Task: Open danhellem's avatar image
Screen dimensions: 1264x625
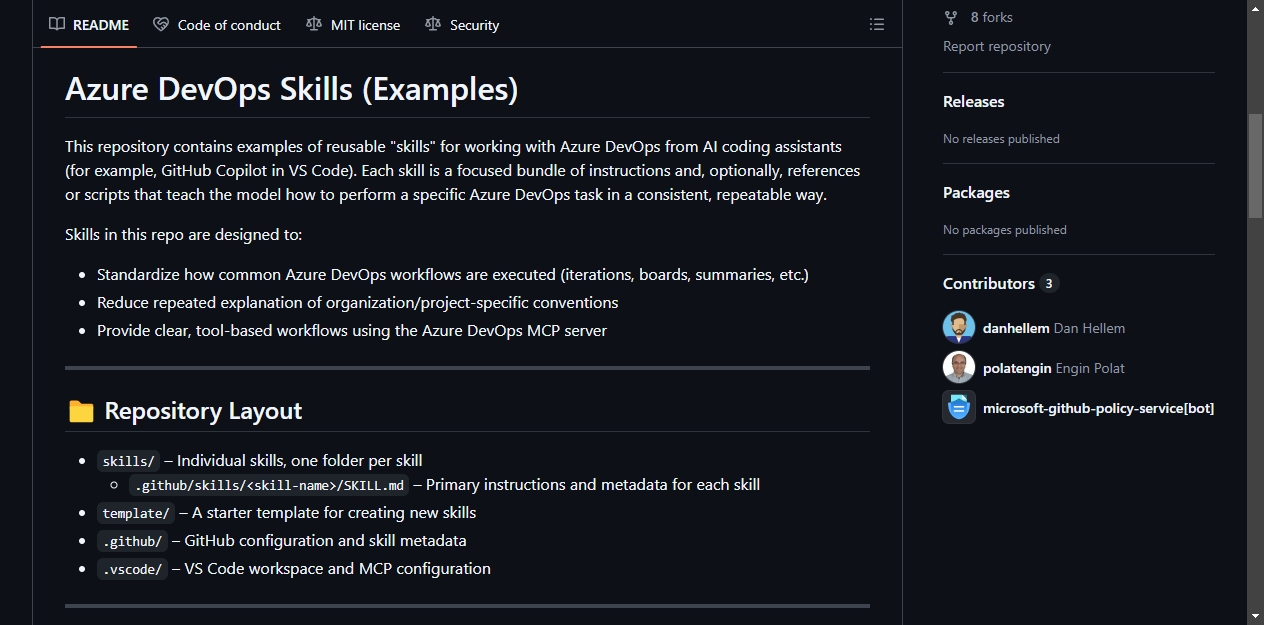Action: [x=959, y=328]
